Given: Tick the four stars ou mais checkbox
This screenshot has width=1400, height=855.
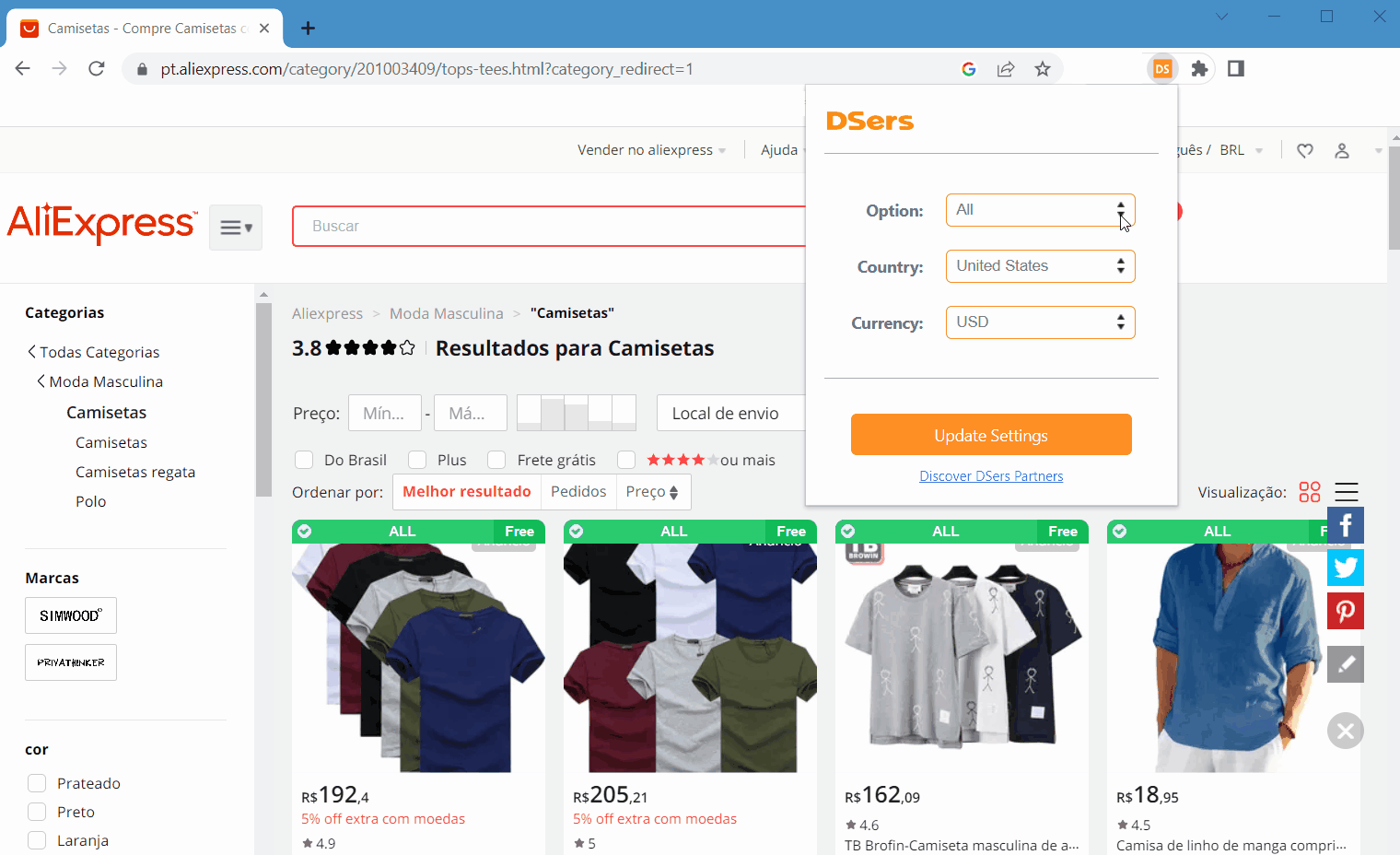Looking at the screenshot, I should click(x=626, y=460).
